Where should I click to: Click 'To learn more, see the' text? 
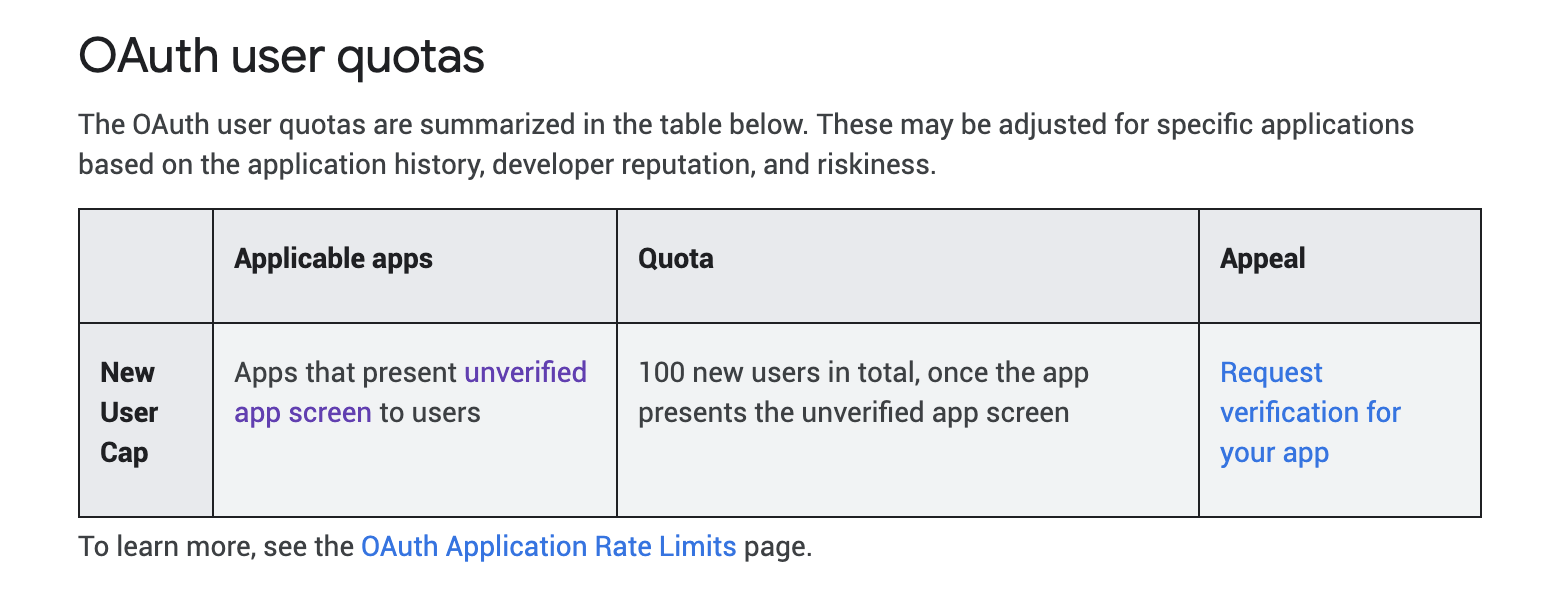pyautogui.click(x=217, y=547)
